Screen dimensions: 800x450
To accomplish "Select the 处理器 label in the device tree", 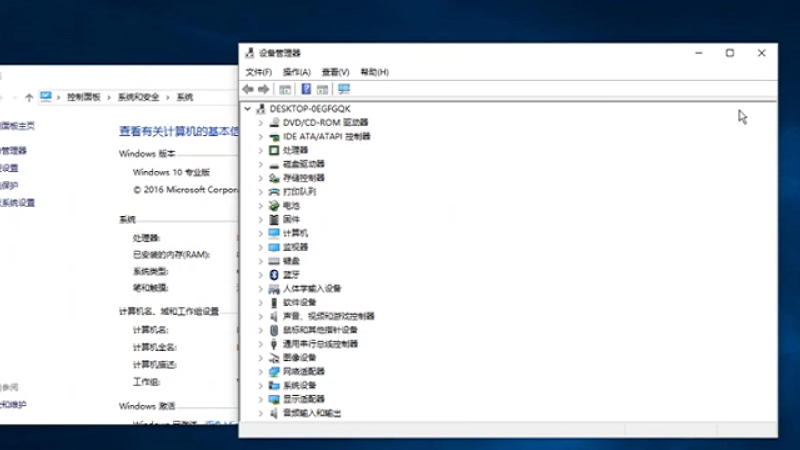I will (295, 150).
